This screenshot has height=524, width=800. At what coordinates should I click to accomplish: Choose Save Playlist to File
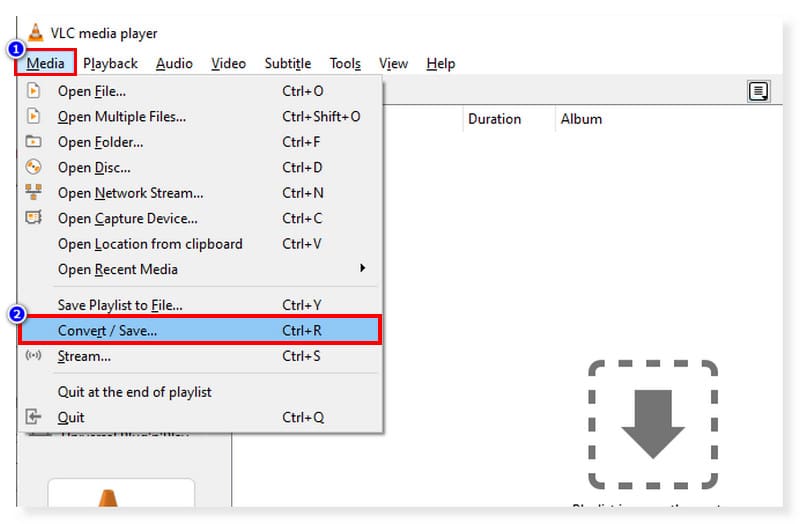click(120, 304)
